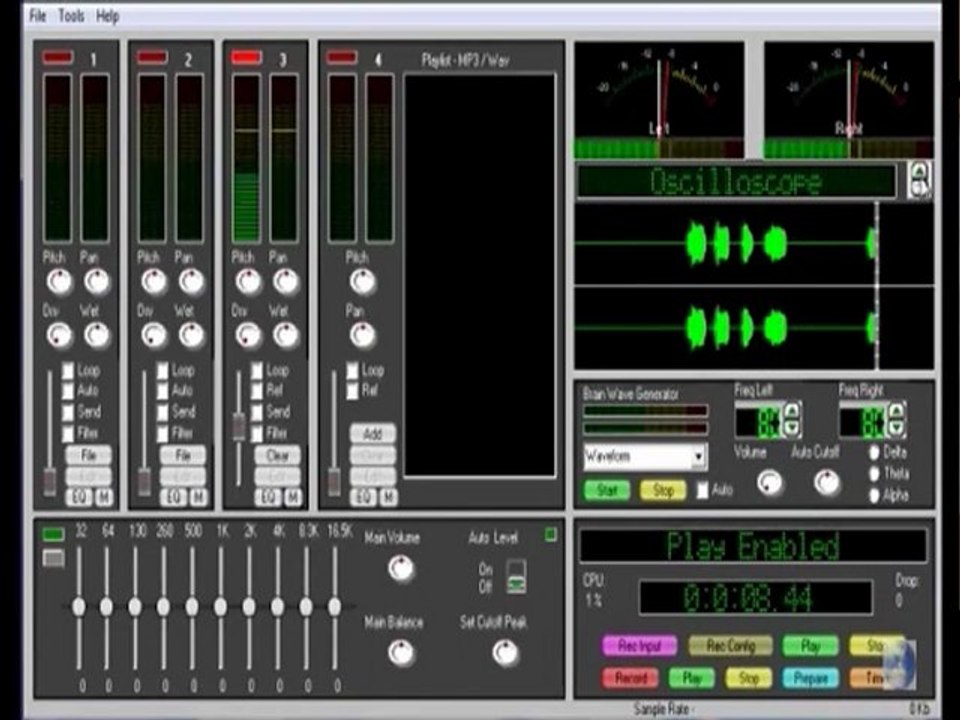Image resolution: width=960 pixels, height=720 pixels.
Task: Click the Pitch knob on channel 1
Action: pos(59,282)
